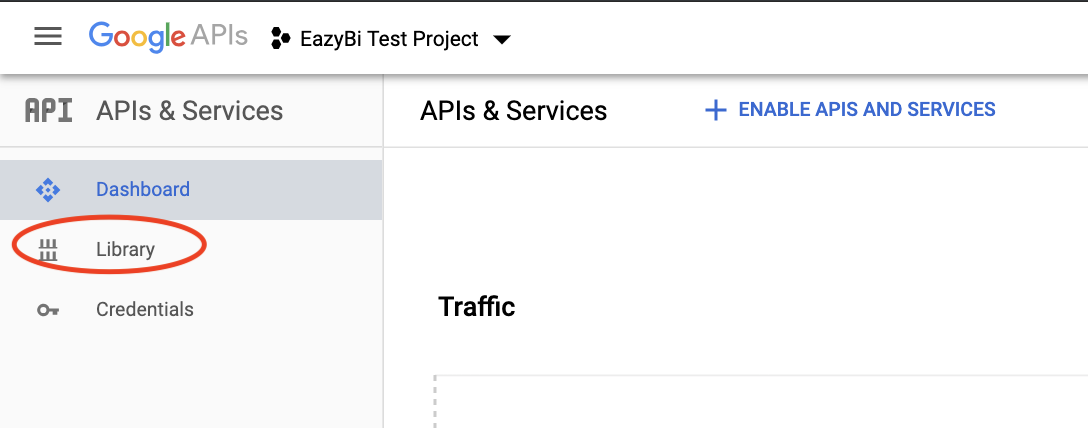
Task: Go to the Credentials sidebar item
Action: click(145, 309)
